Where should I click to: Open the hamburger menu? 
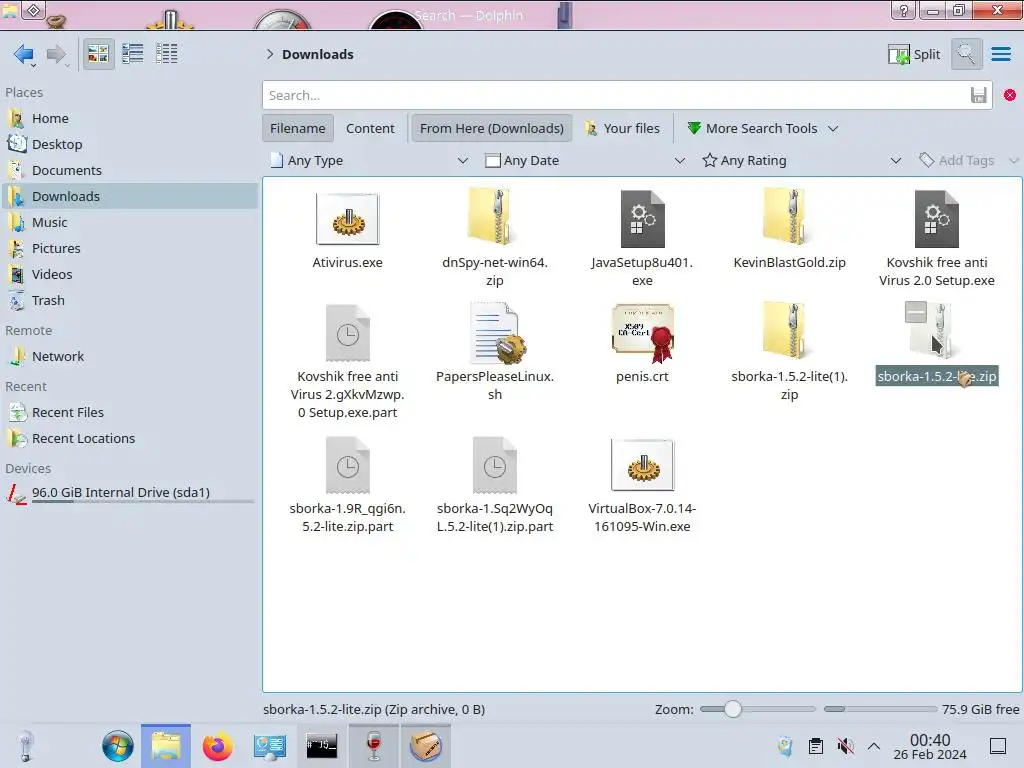tap(1000, 54)
